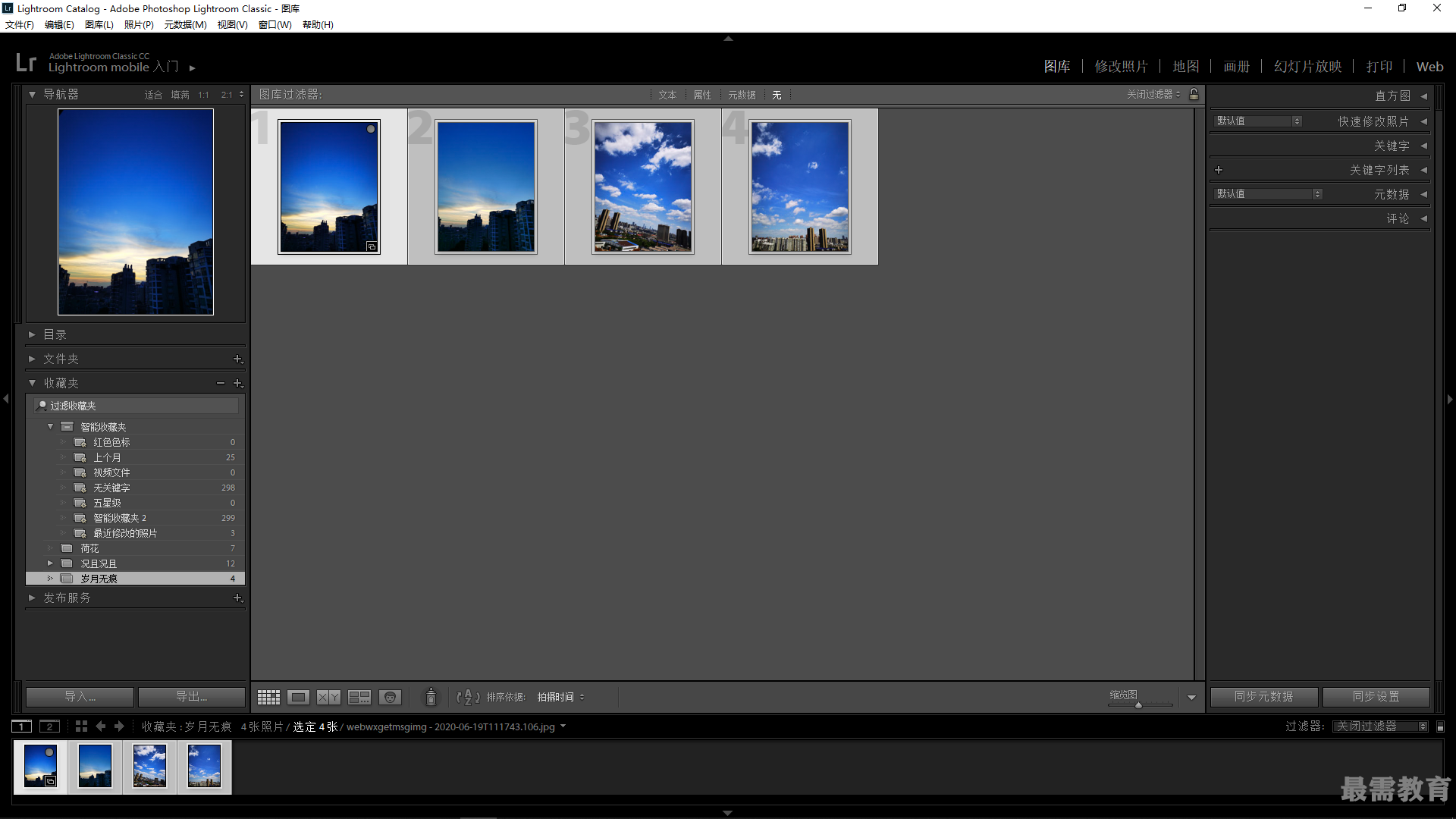
Task: Switch to Develop module
Action: [1121, 67]
